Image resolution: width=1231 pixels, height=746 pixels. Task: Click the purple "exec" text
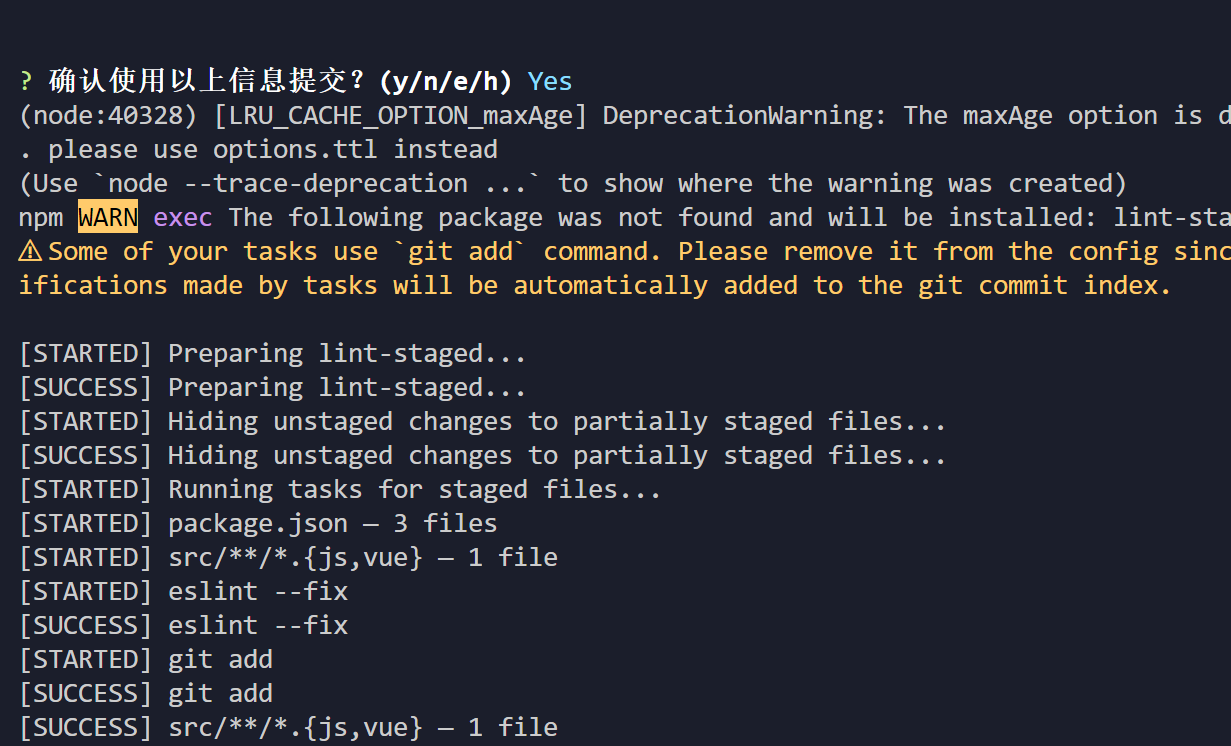coord(183,217)
